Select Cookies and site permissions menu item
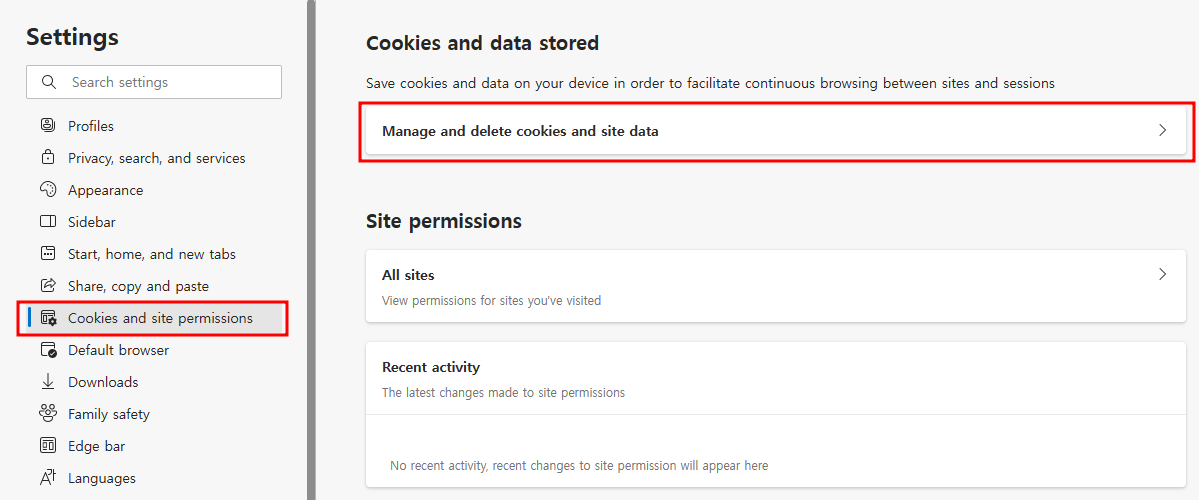The width and height of the screenshot is (1199, 500). click(153, 318)
